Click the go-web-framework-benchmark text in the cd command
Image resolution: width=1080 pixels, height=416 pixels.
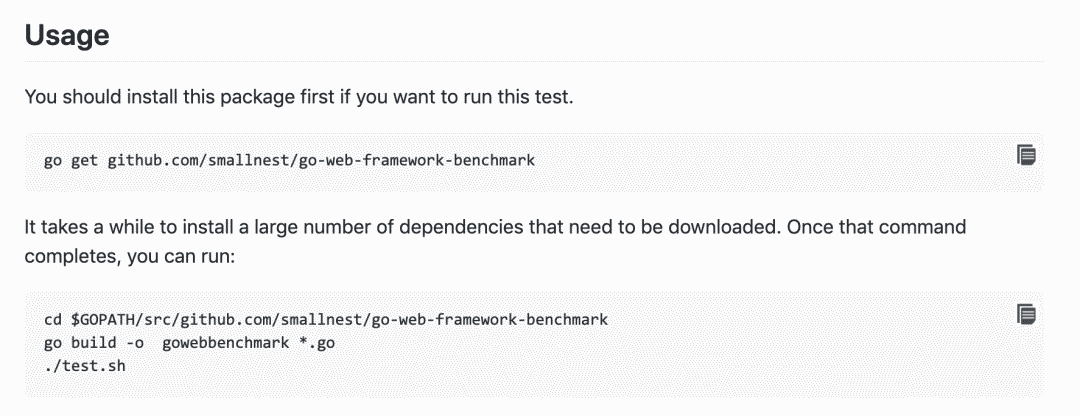[x=490, y=320]
